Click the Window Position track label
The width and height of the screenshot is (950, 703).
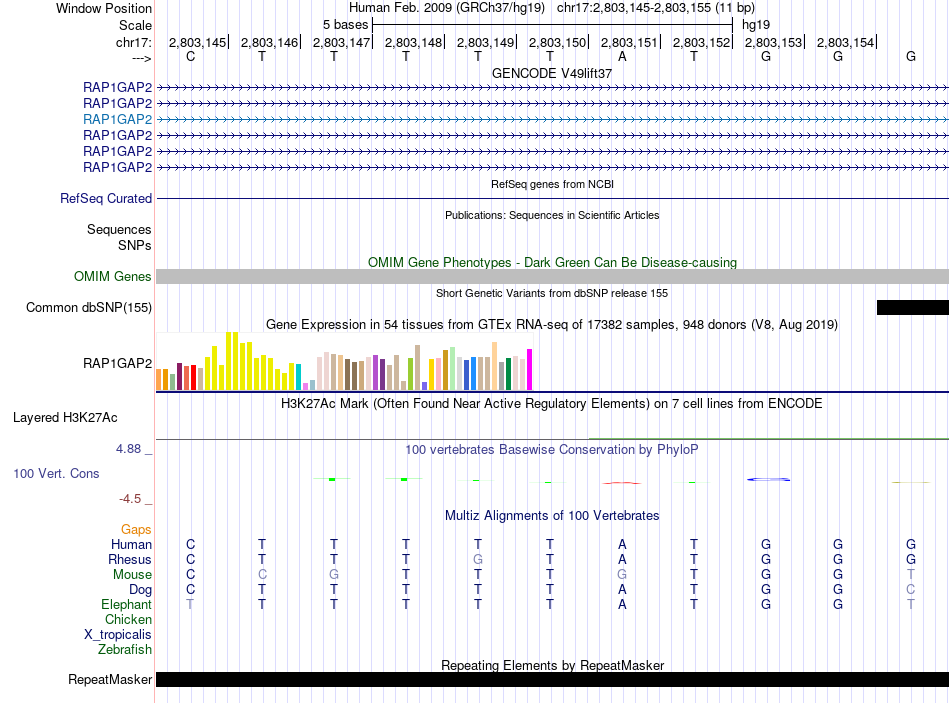(104, 8)
